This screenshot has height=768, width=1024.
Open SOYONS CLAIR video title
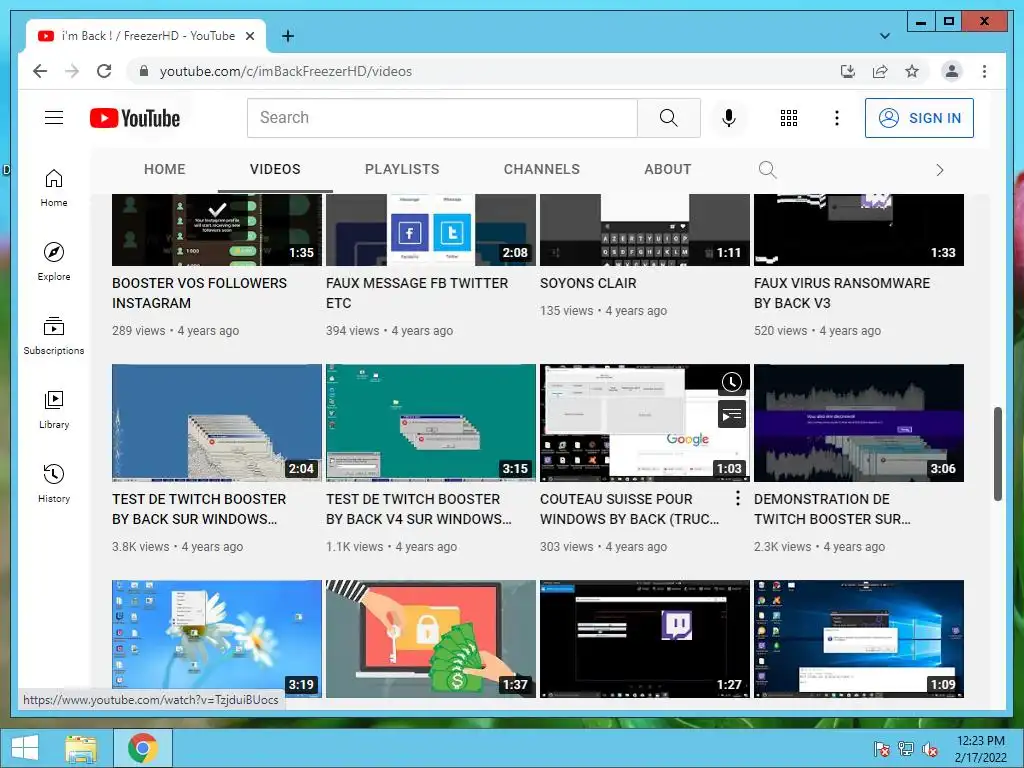pyautogui.click(x=588, y=283)
